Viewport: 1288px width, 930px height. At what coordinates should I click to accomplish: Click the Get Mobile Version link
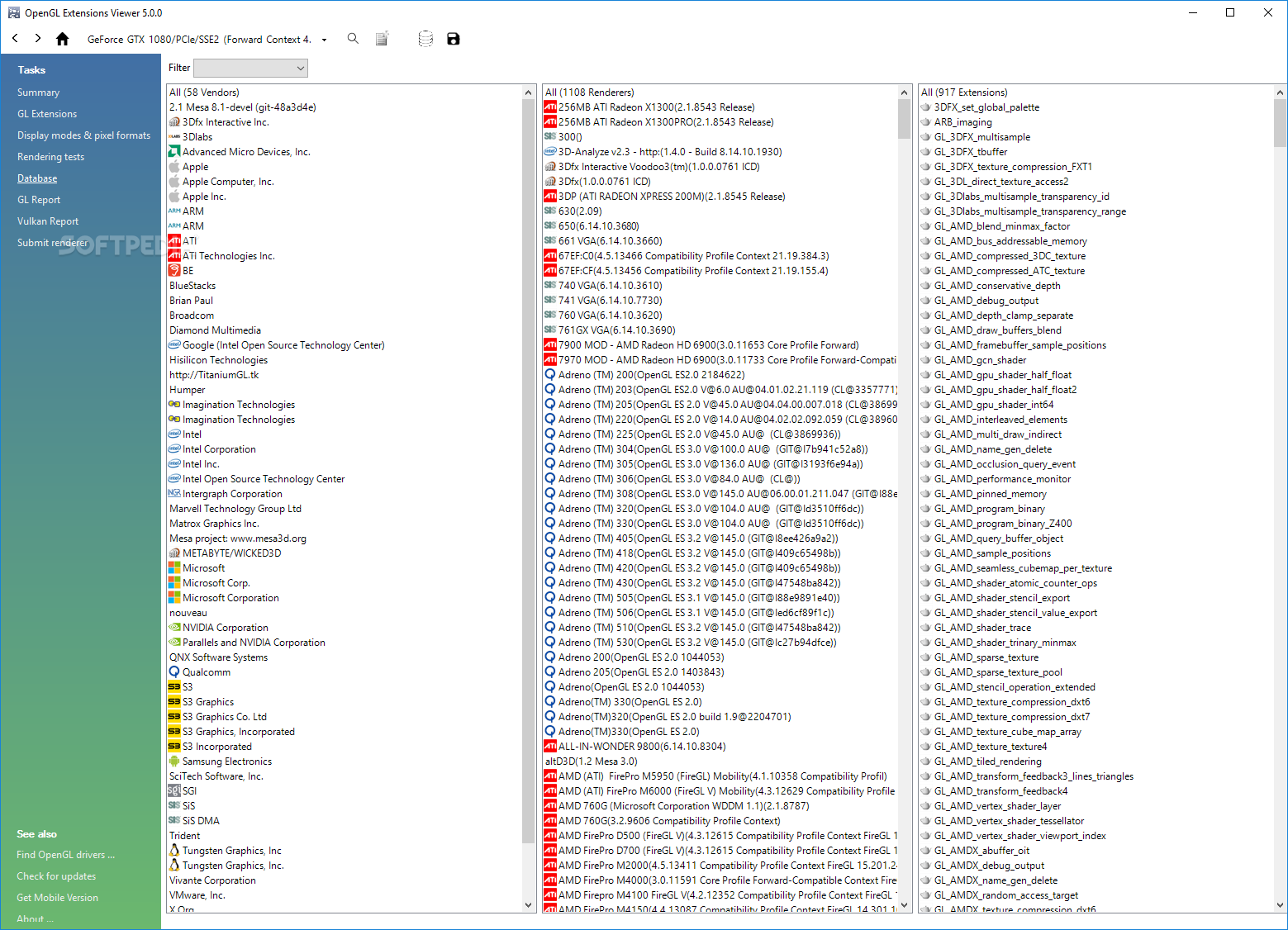(57, 898)
